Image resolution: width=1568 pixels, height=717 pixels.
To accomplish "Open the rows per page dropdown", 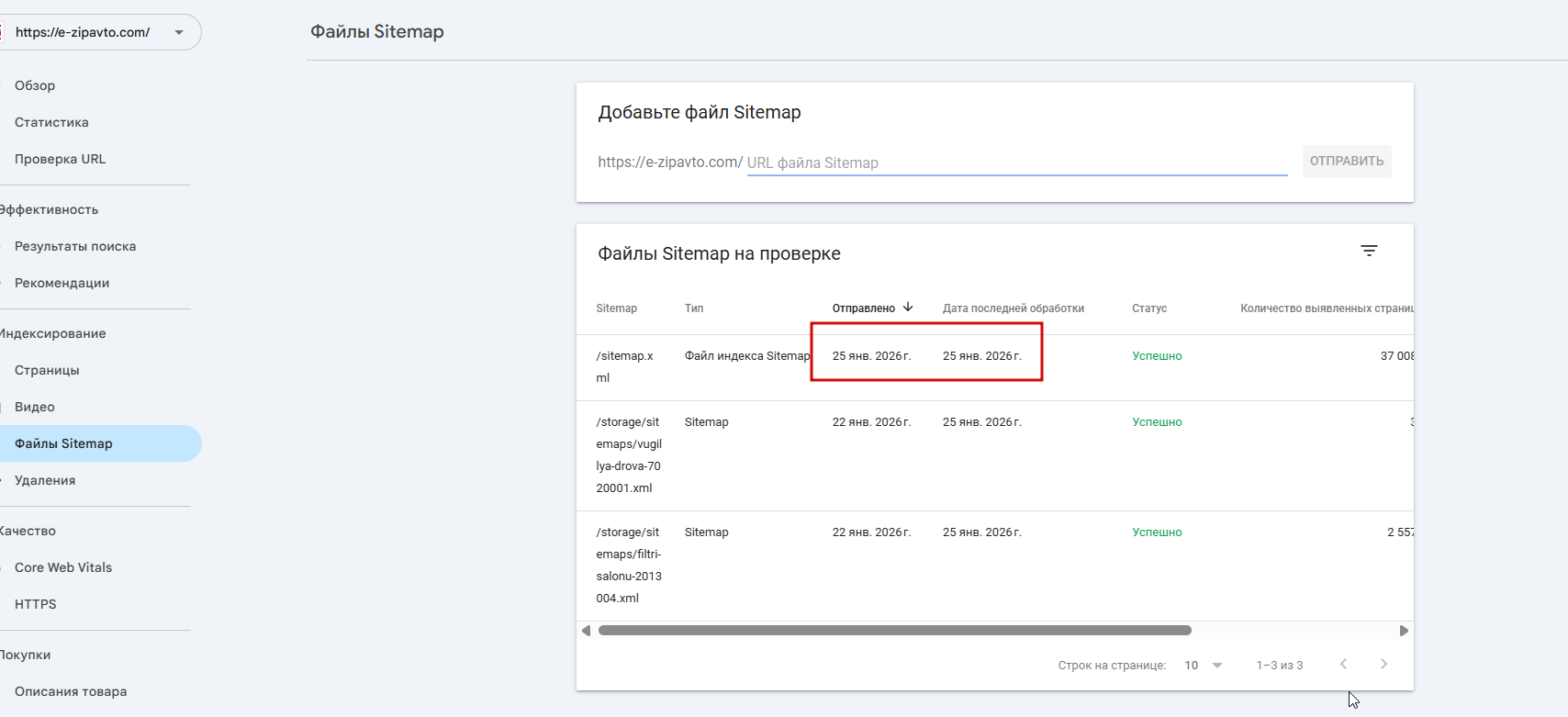I will [1204, 665].
